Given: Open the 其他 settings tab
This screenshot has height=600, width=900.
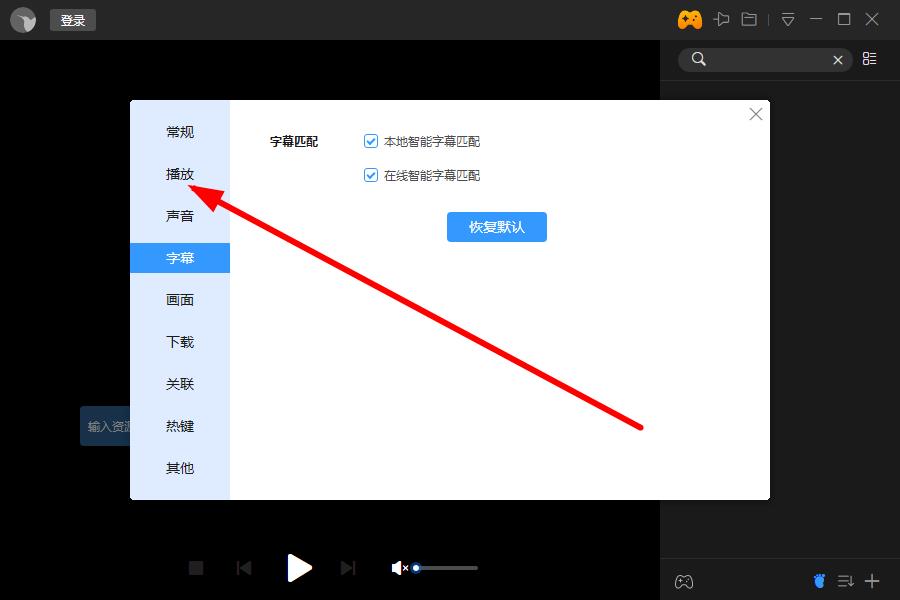Looking at the screenshot, I should pyautogui.click(x=180, y=468).
